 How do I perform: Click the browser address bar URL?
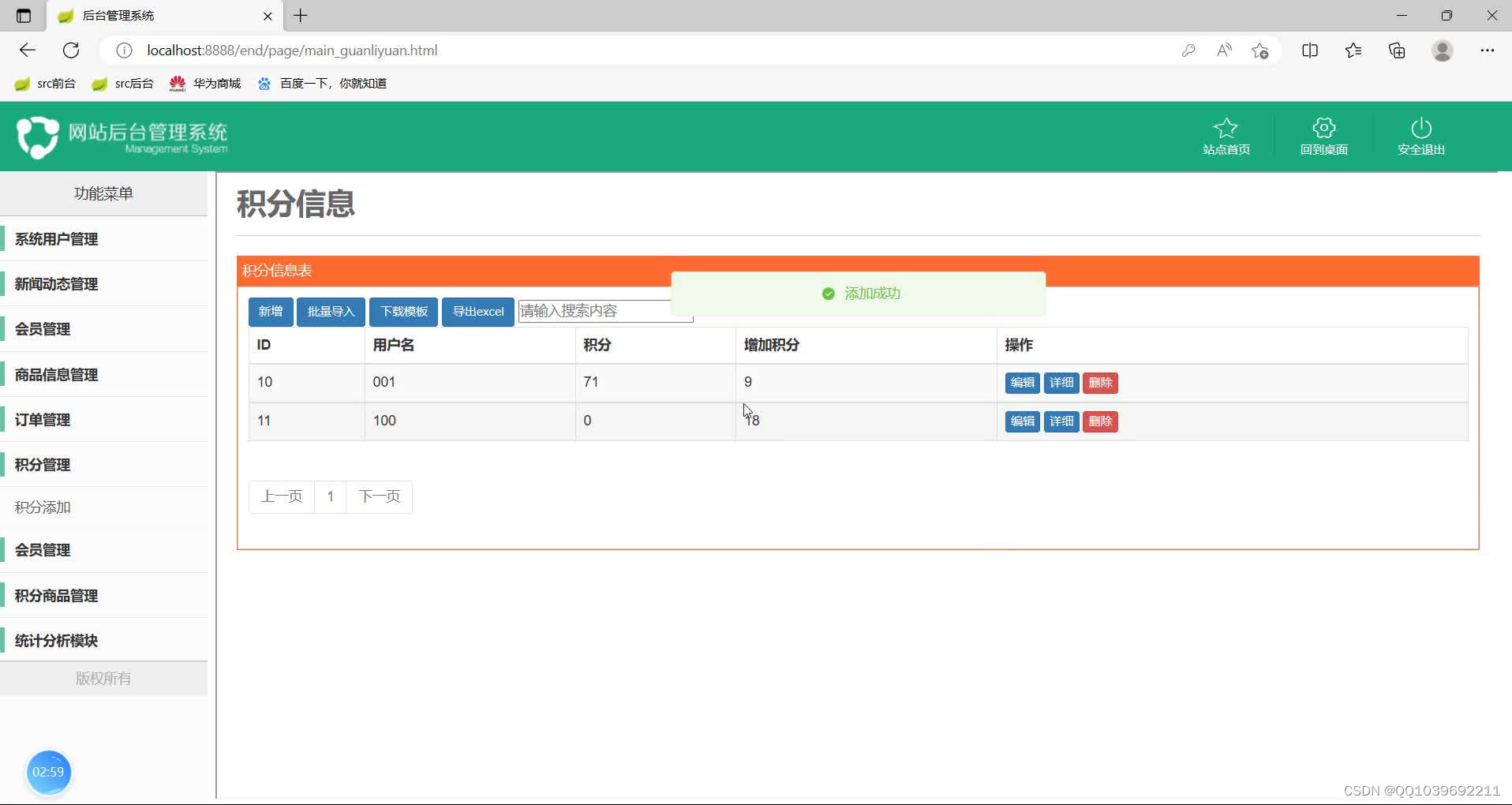[x=292, y=51]
